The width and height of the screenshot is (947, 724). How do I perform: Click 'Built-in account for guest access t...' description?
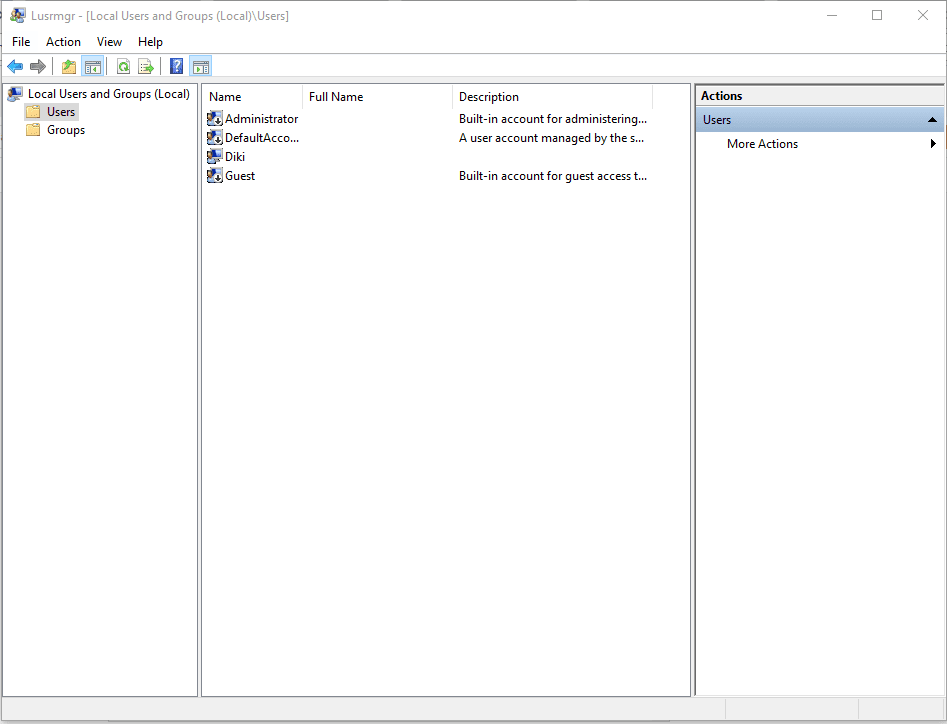553,176
